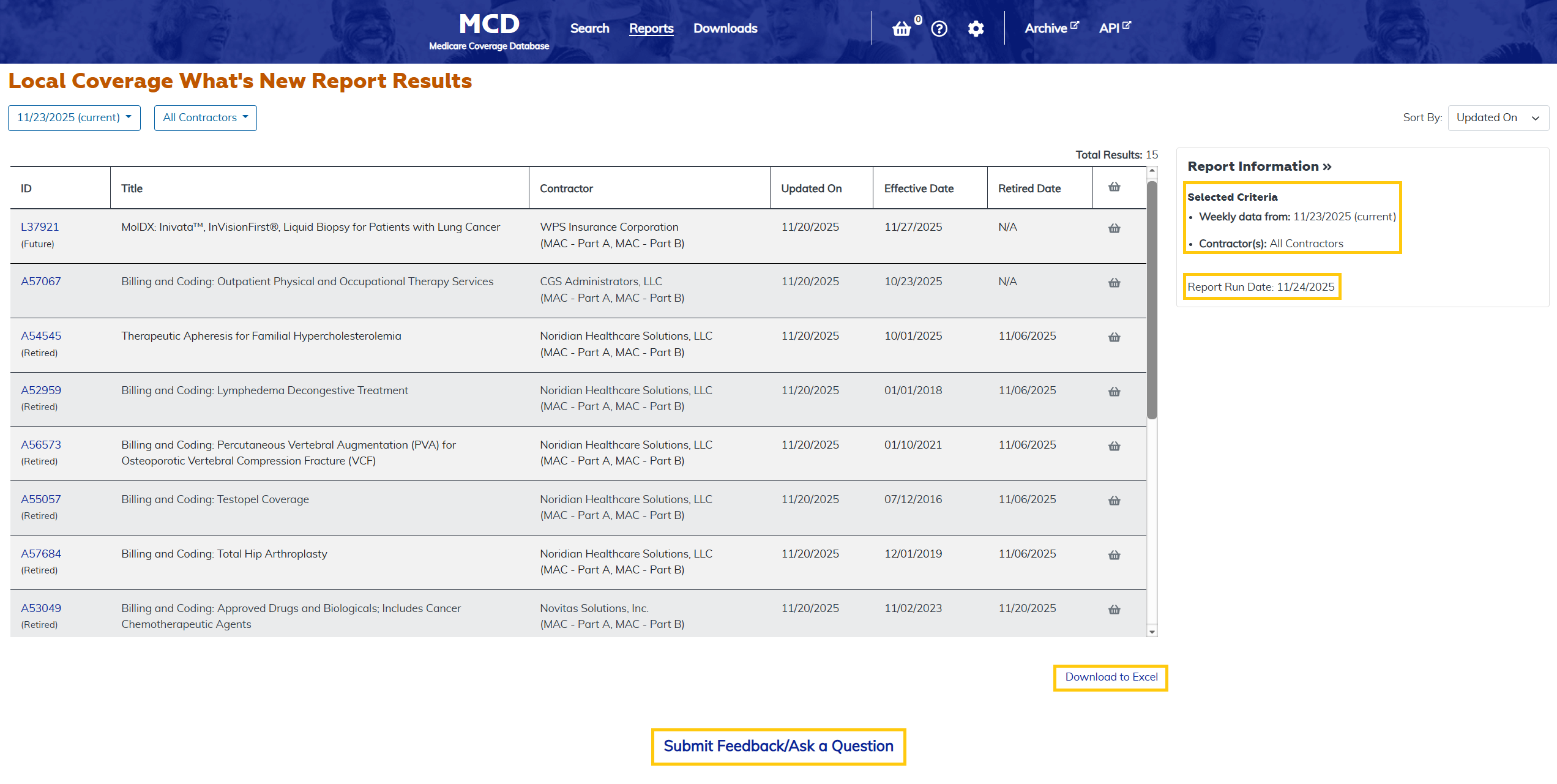Open document L37921
Image resolution: width=1557 pixels, height=784 pixels.
coord(40,226)
